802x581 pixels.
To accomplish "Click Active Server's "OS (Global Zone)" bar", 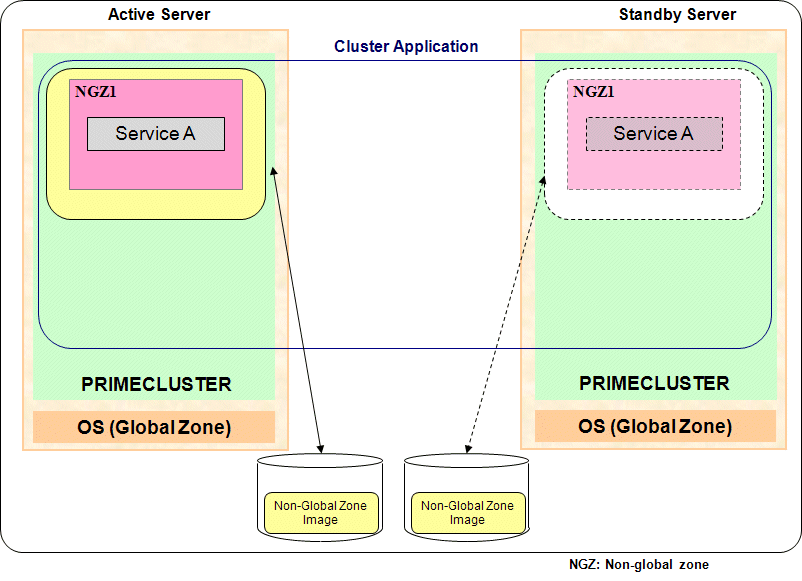I will tap(154, 427).
